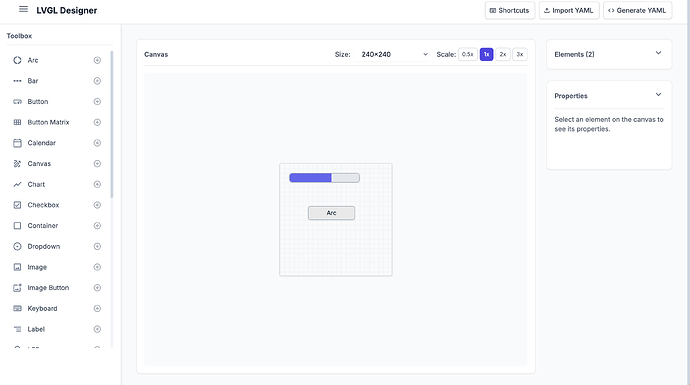Add a Keyboard widget via plus icon

[97, 308]
